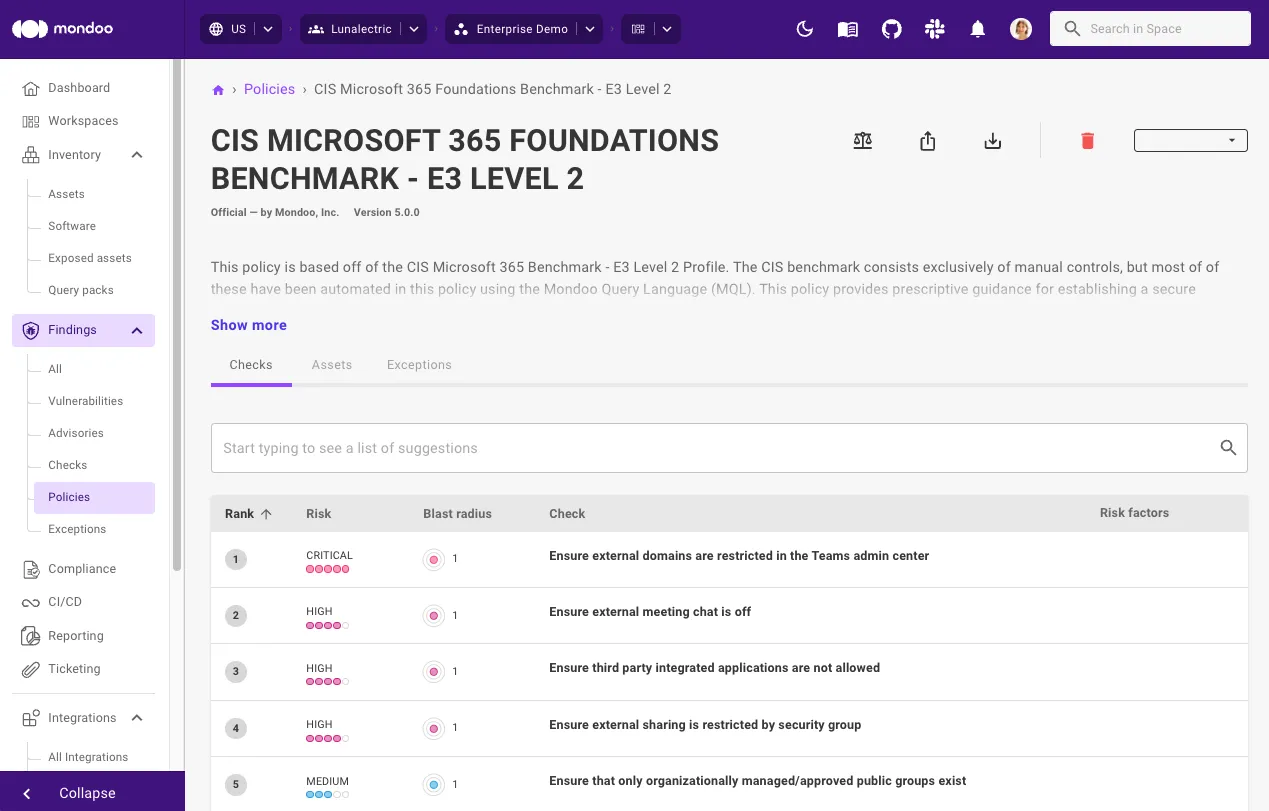Open Software under Inventory
The width and height of the screenshot is (1269, 811).
point(72,226)
